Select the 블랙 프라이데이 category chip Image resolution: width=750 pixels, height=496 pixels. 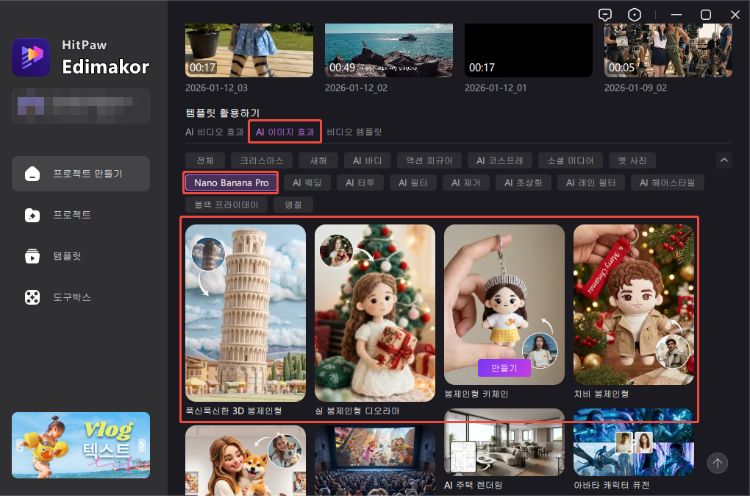(x=226, y=205)
